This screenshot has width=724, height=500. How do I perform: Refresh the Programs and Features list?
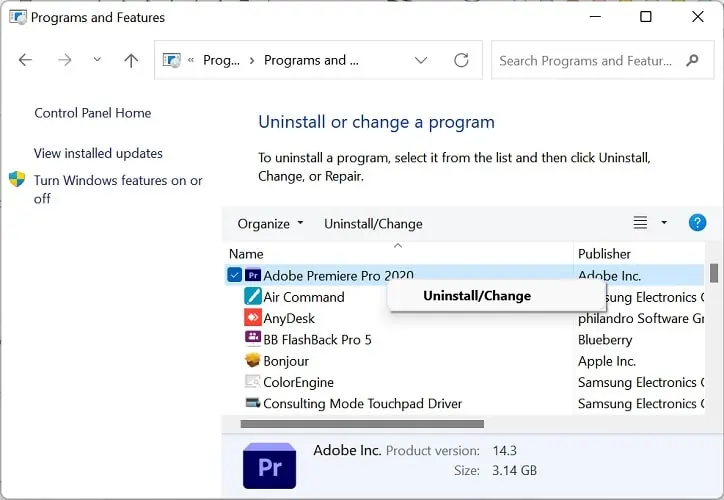tap(461, 60)
